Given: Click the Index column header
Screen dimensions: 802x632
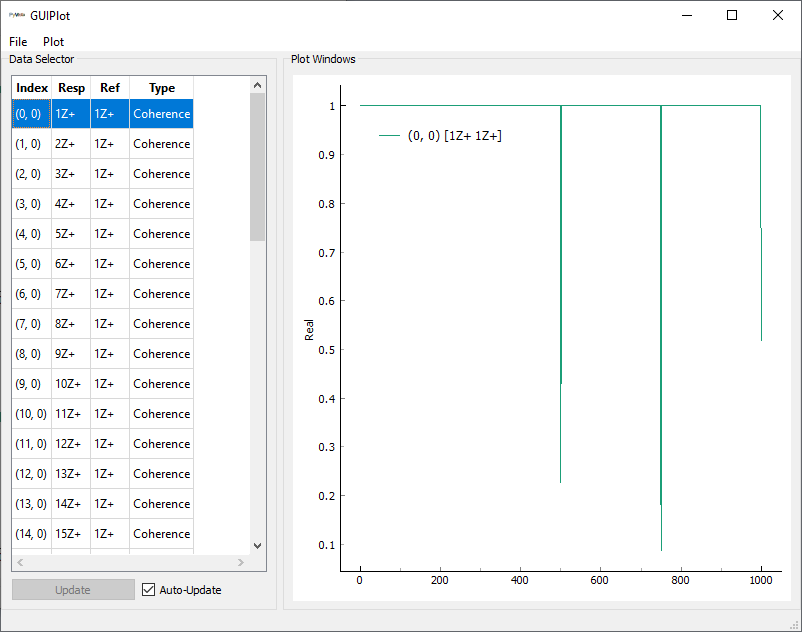Looking at the screenshot, I should [x=32, y=88].
